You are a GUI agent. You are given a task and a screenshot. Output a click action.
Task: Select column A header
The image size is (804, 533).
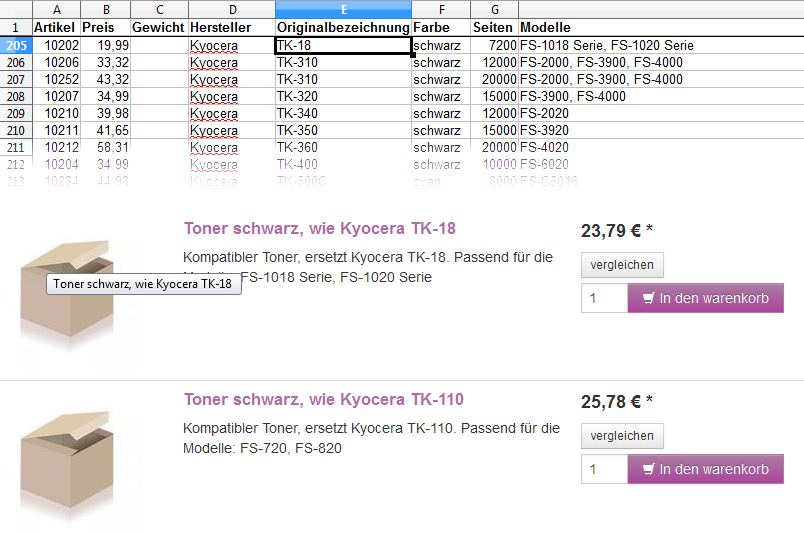(x=56, y=9)
